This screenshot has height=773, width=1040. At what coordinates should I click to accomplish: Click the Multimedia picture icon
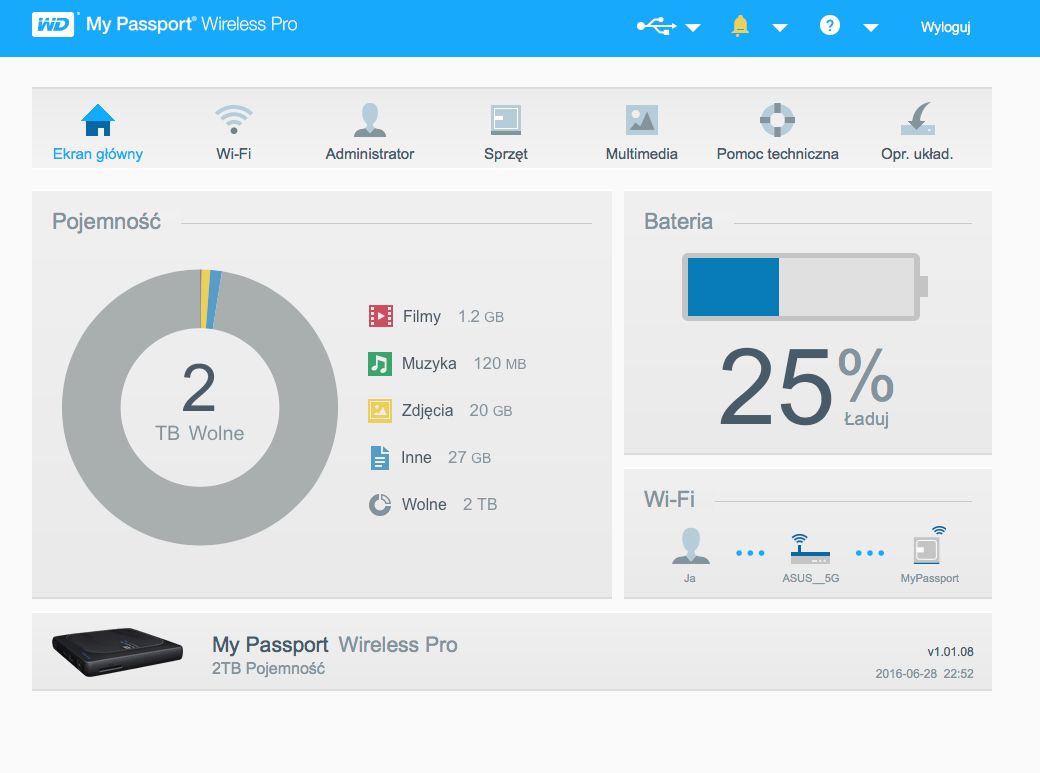click(642, 120)
